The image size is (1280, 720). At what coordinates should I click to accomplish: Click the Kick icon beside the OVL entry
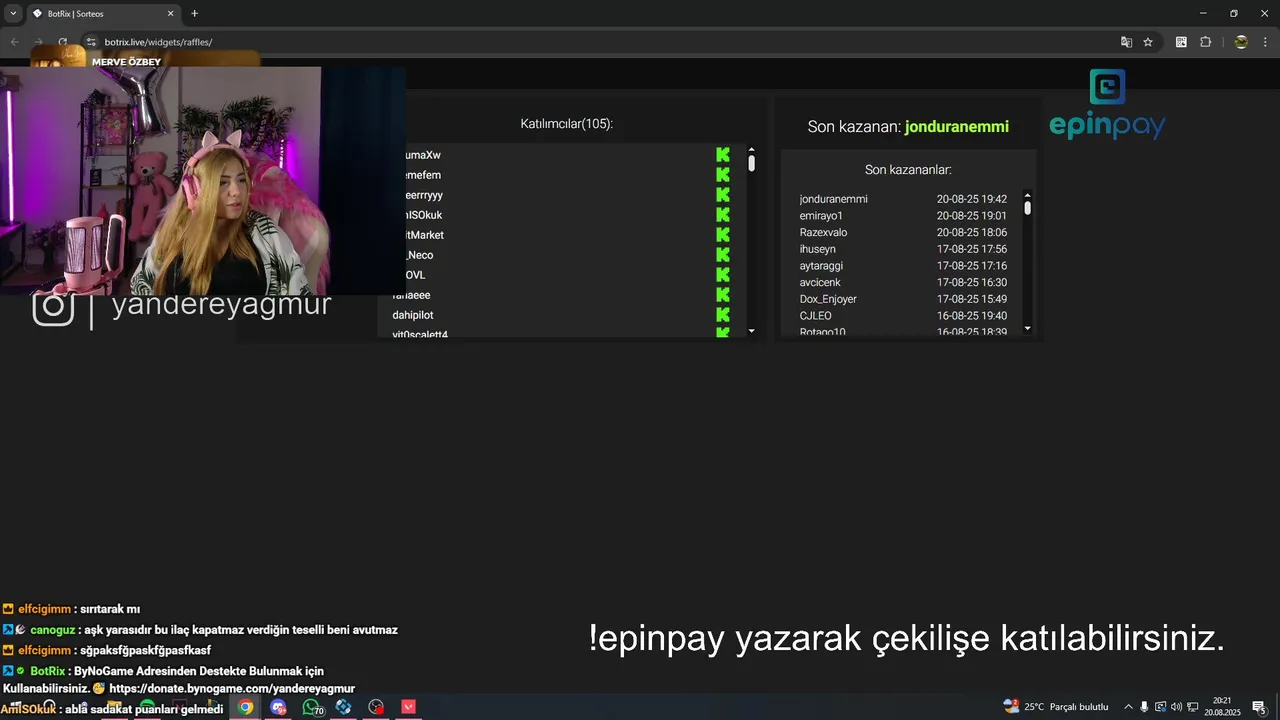pos(723,275)
